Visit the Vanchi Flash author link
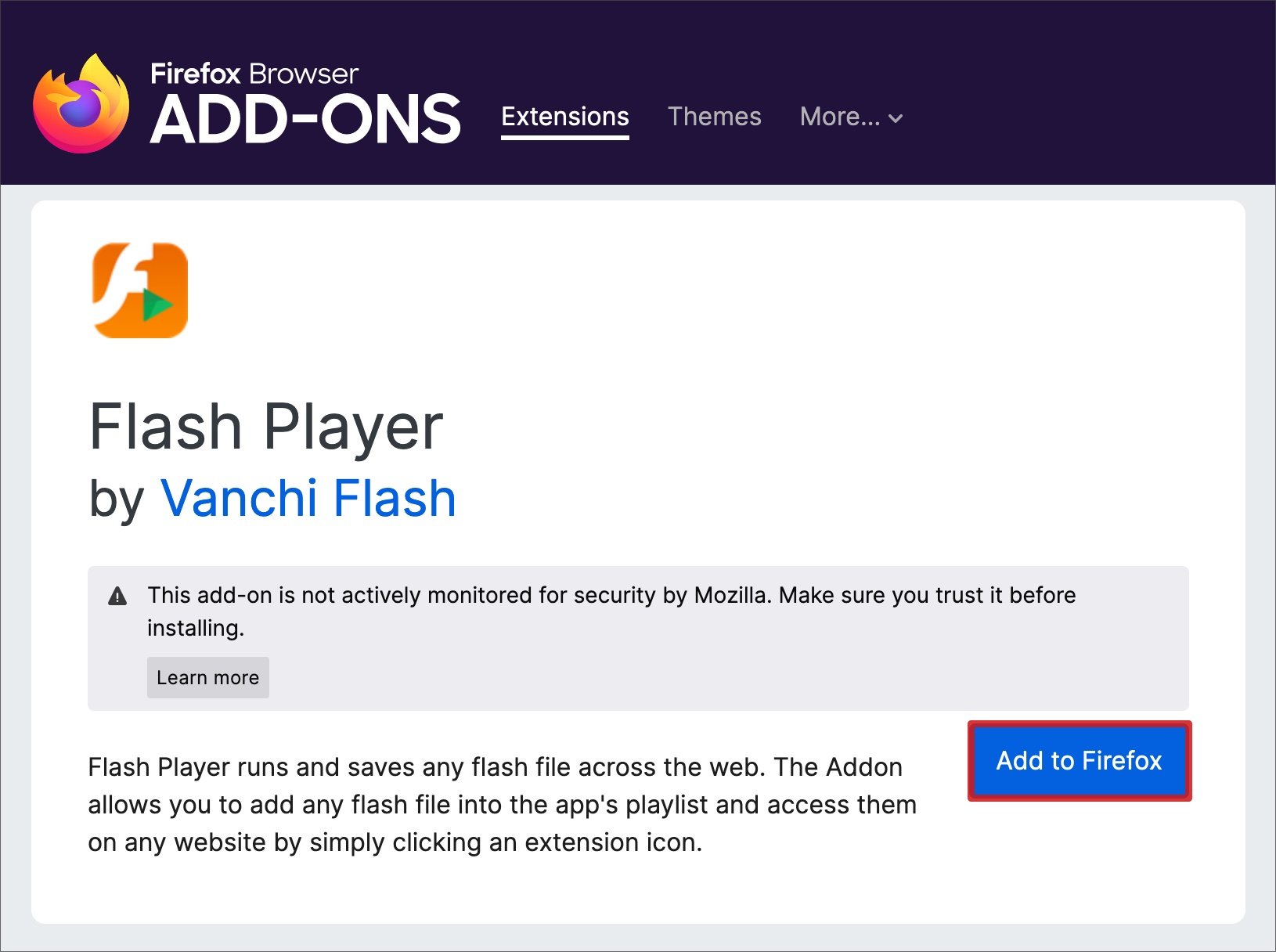 [308, 497]
